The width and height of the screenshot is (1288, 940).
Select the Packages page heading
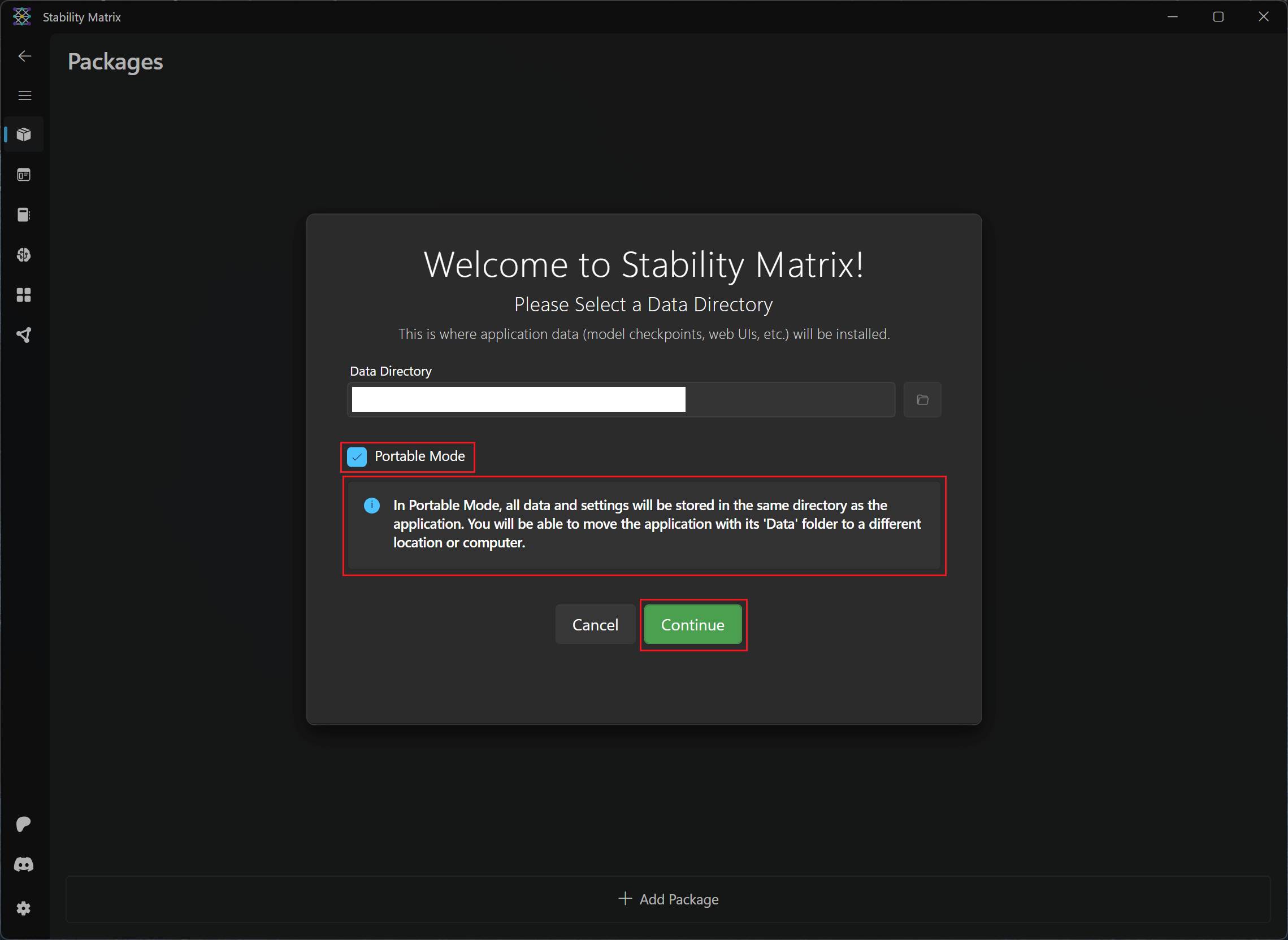coord(115,62)
